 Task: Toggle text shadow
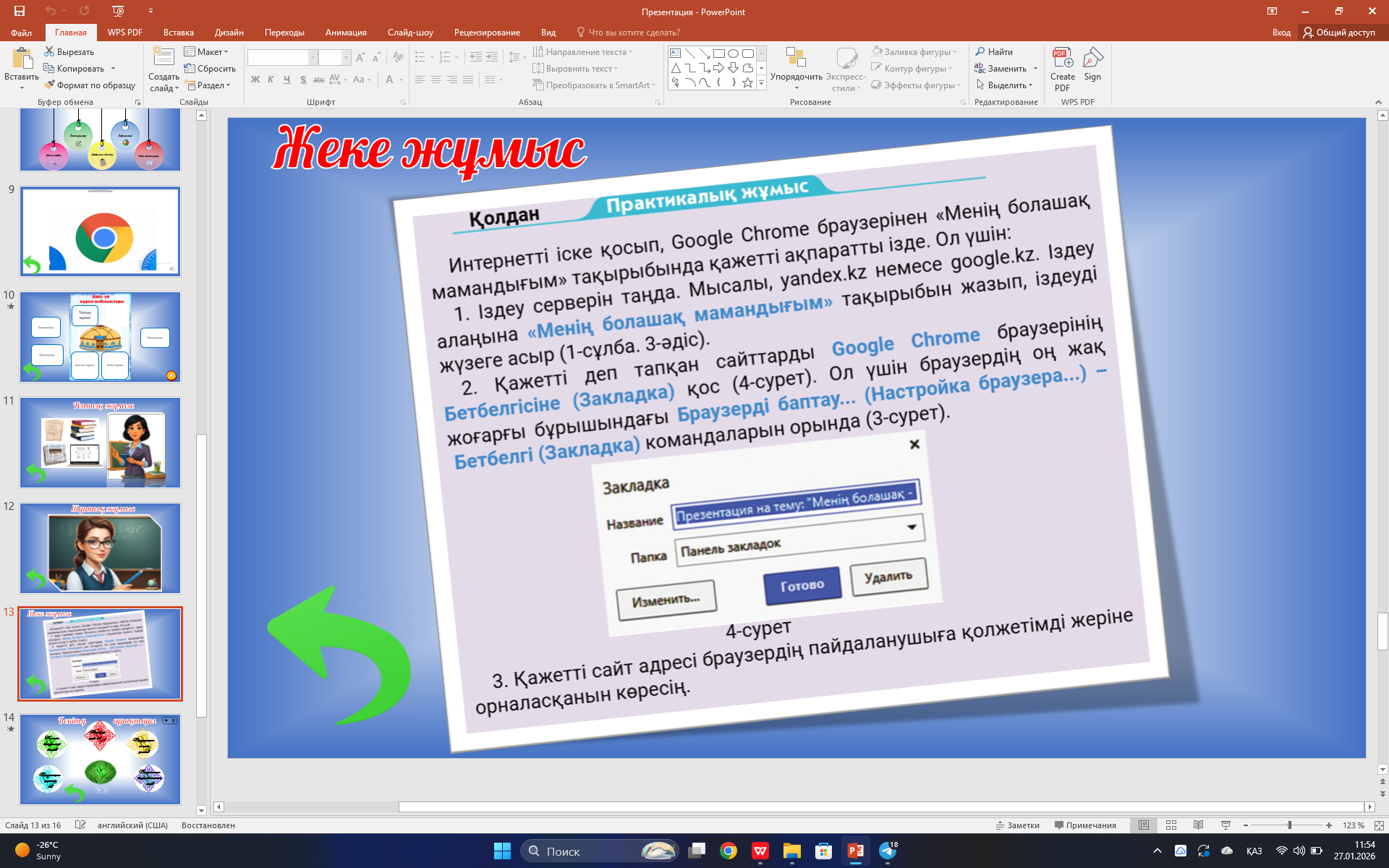pos(303,80)
